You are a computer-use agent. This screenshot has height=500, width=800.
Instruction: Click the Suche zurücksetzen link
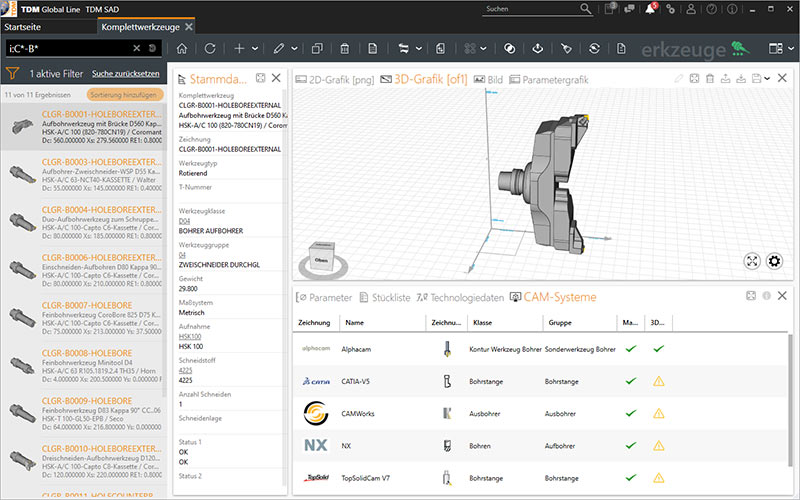[x=126, y=74]
